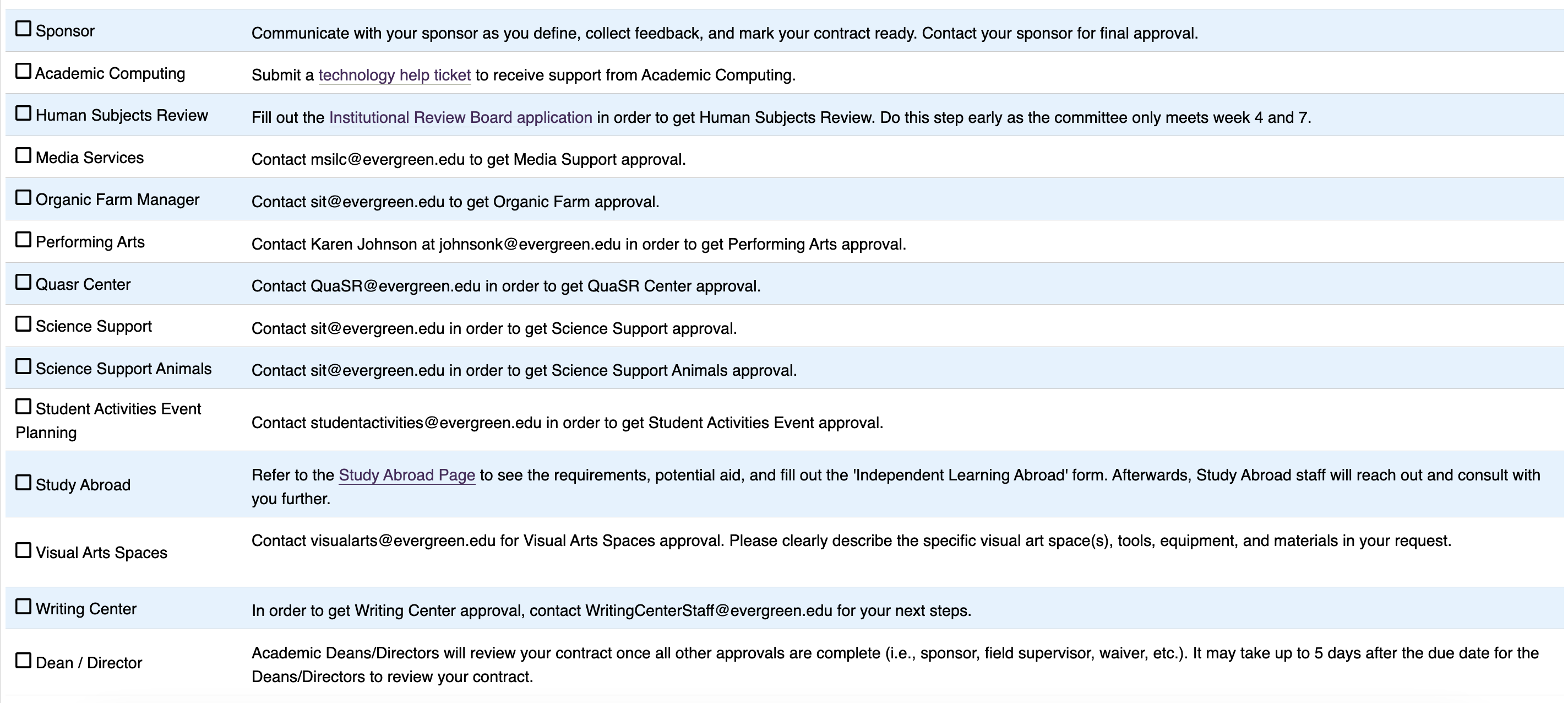Image resolution: width=1568 pixels, height=703 pixels.
Task: Check the Writing Center checkbox
Action: click(x=23, y=607)
